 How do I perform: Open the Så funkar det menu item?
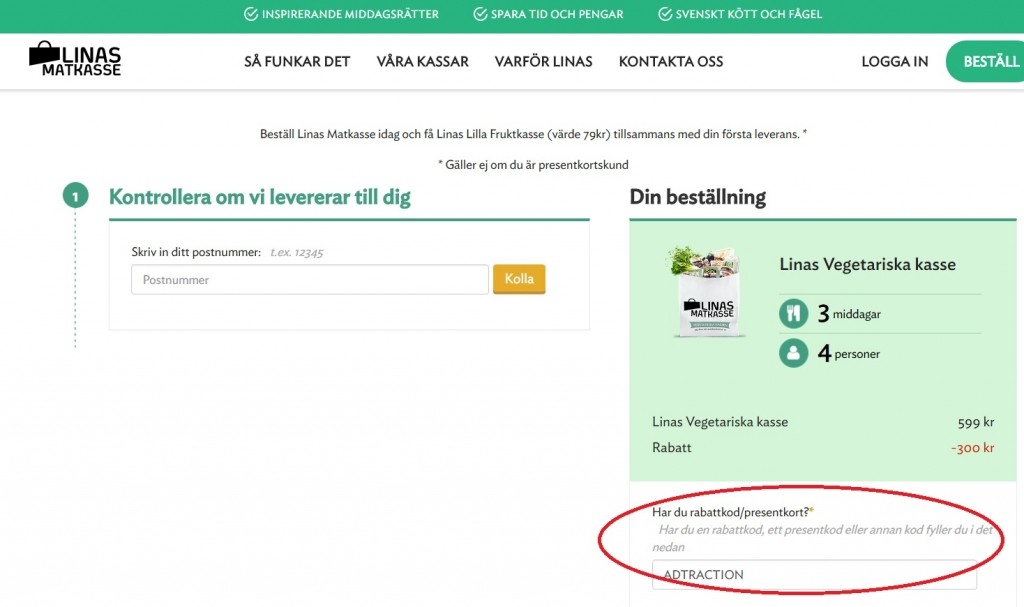297,61
